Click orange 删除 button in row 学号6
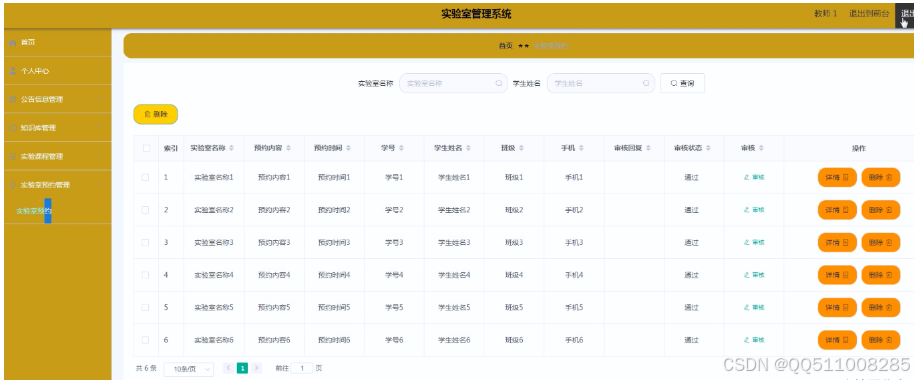Screen dimensions: 914x380 [x=880, y=340]
